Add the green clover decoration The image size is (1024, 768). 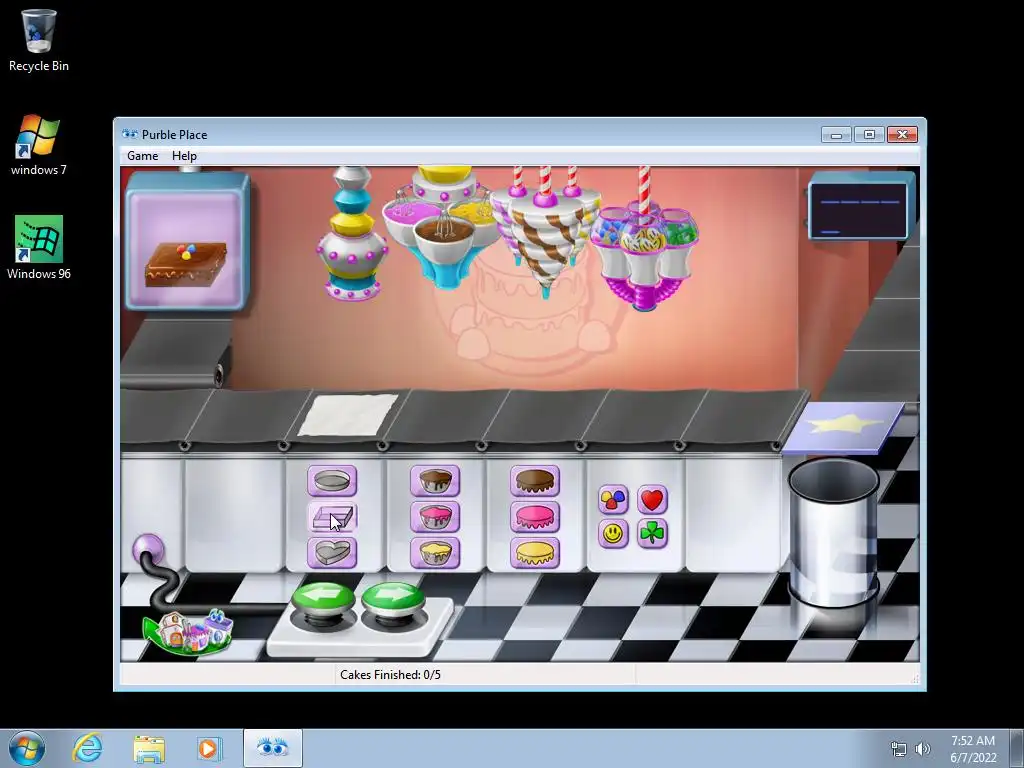[x=652, y=534]
